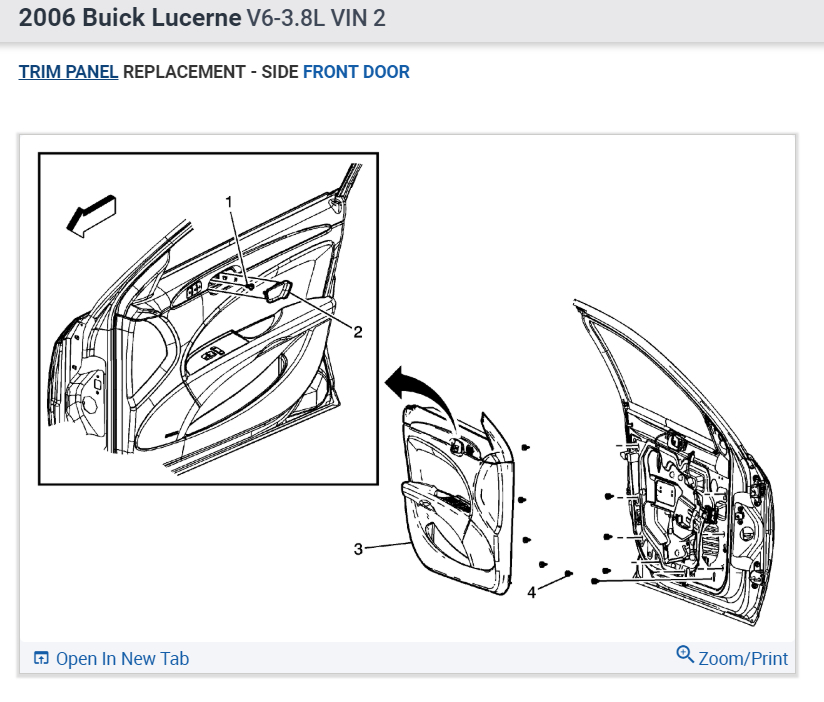Open the TRIM PANEL link

tap(68, 72)
